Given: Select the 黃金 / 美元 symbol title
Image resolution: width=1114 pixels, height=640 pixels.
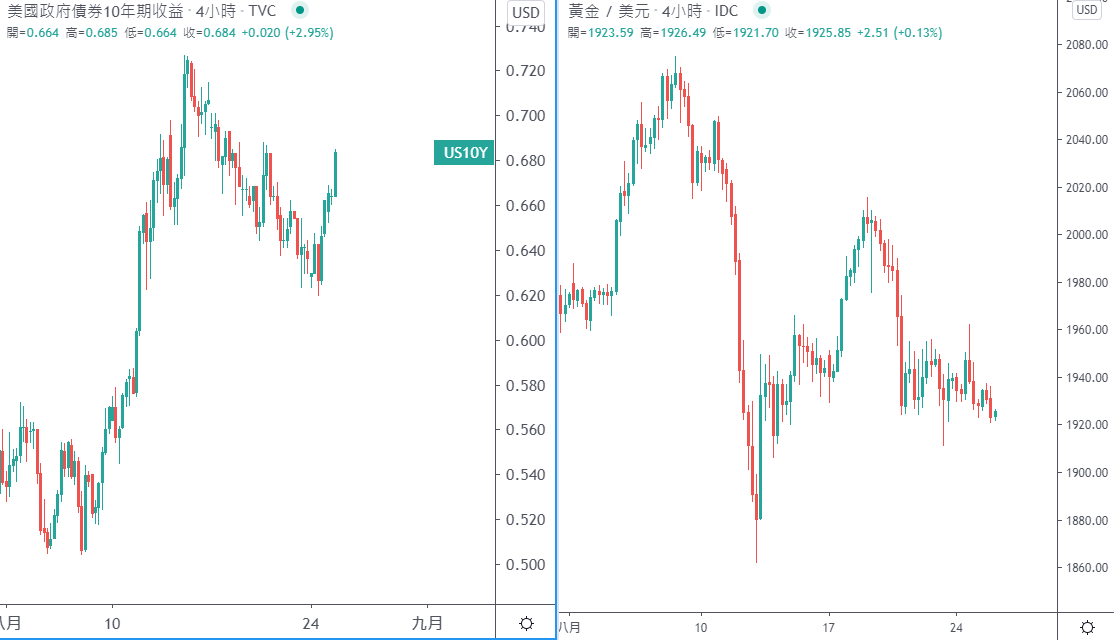Looking at the screenshot, I should 607,11.
